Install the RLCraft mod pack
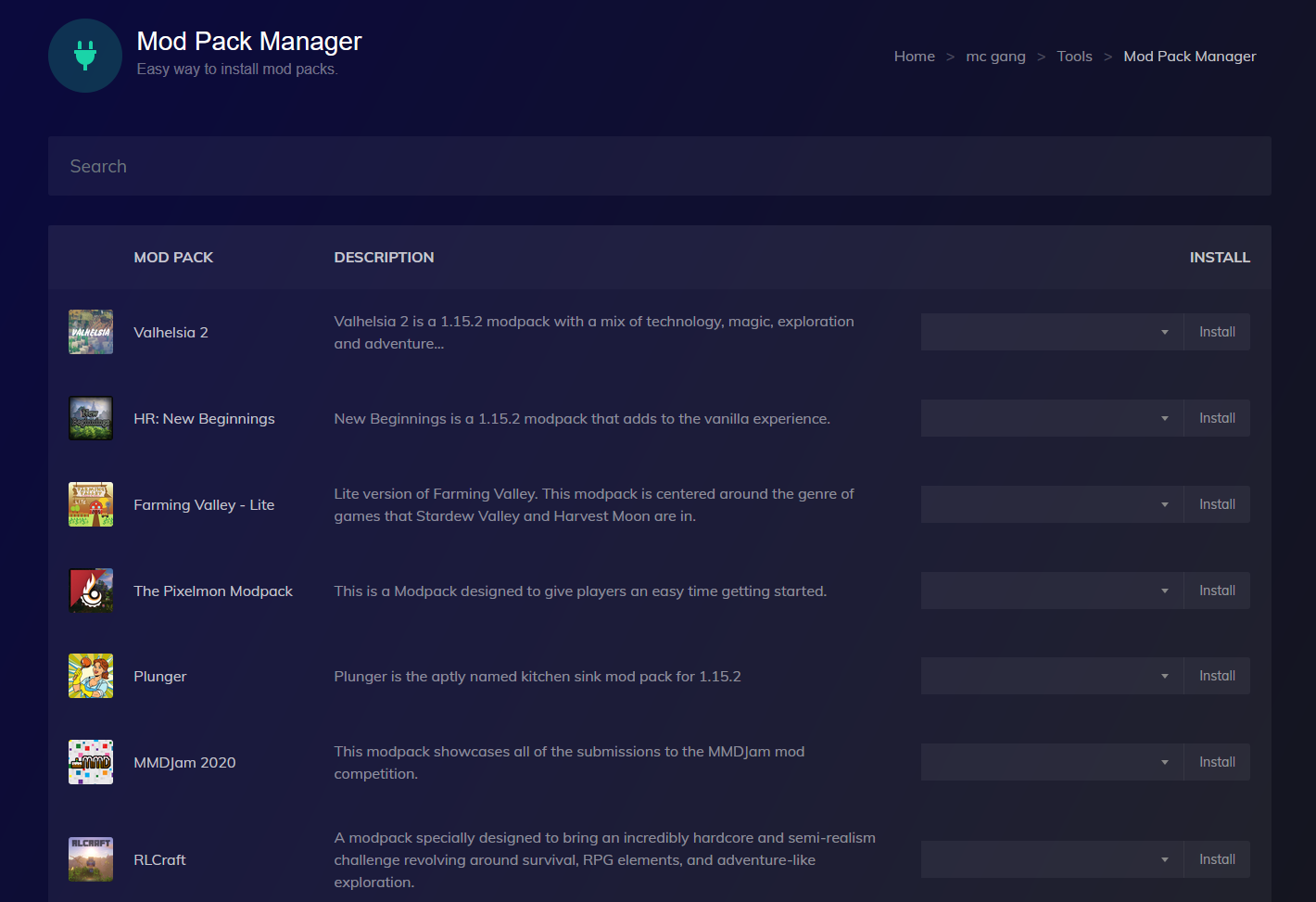Image resolution: width=1316 pixels, height=902 pixels. click(1217, 859)
